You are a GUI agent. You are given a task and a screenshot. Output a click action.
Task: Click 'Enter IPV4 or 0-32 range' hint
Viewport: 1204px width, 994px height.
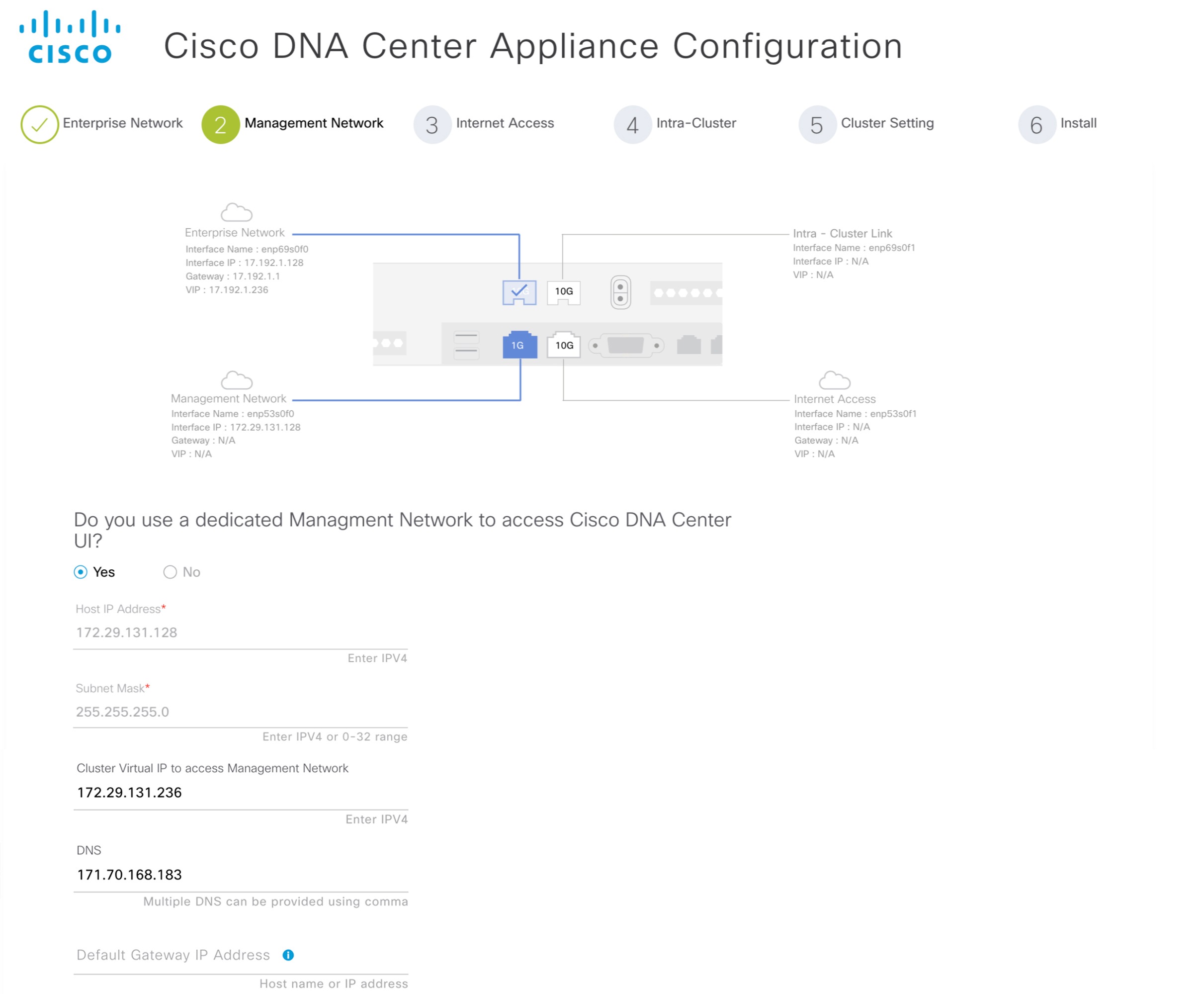(335, 736)
